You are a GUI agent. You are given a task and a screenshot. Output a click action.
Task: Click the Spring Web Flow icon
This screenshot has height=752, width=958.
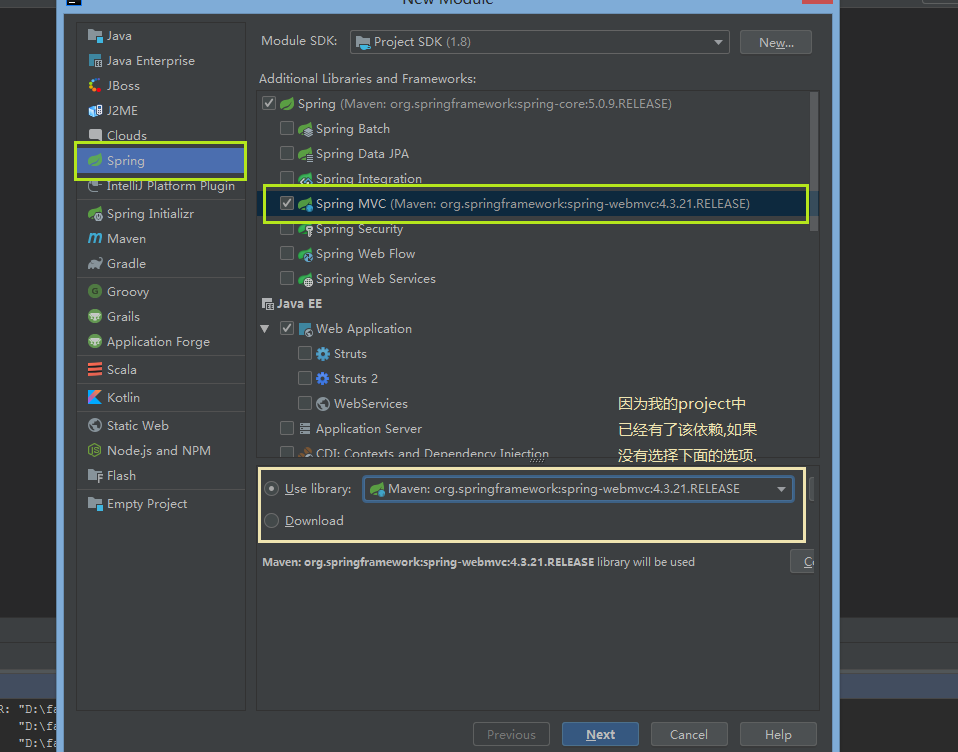point(305,254)
